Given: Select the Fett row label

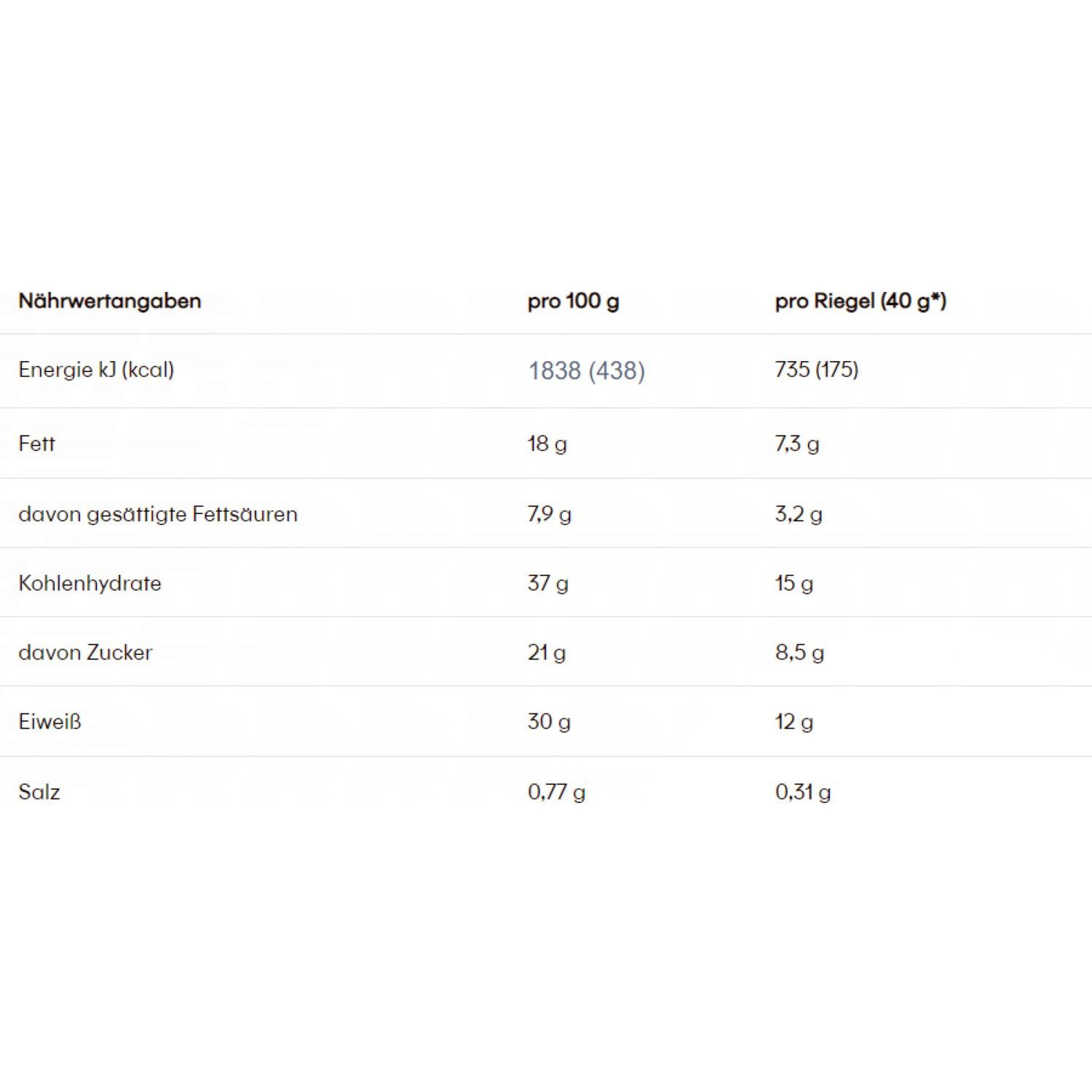Looking at the screenshot, I should coord(36,443).
